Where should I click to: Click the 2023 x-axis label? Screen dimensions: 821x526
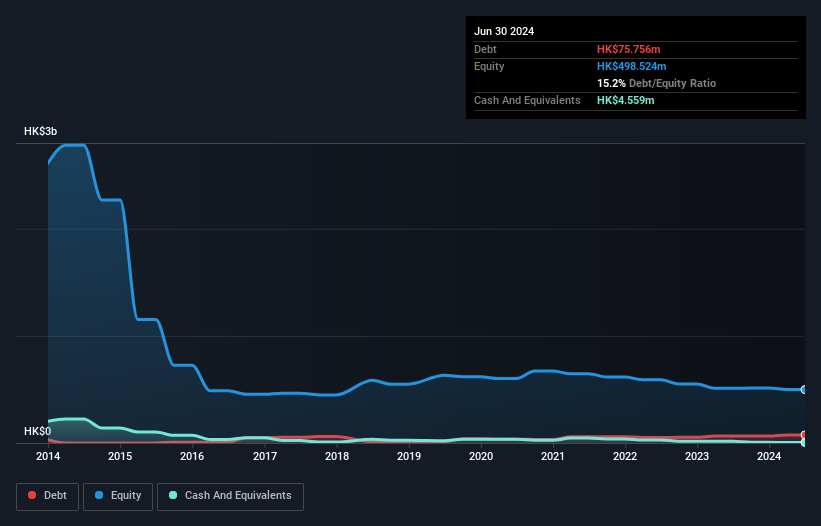click(x=697, y=456)
